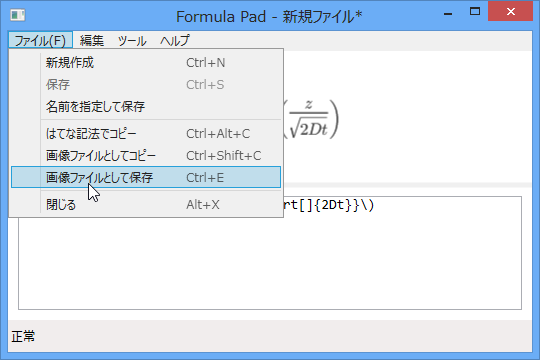Select はてな記法でコピー
Image resolution: width=540 pixels, height=360 pixels.
146,134
